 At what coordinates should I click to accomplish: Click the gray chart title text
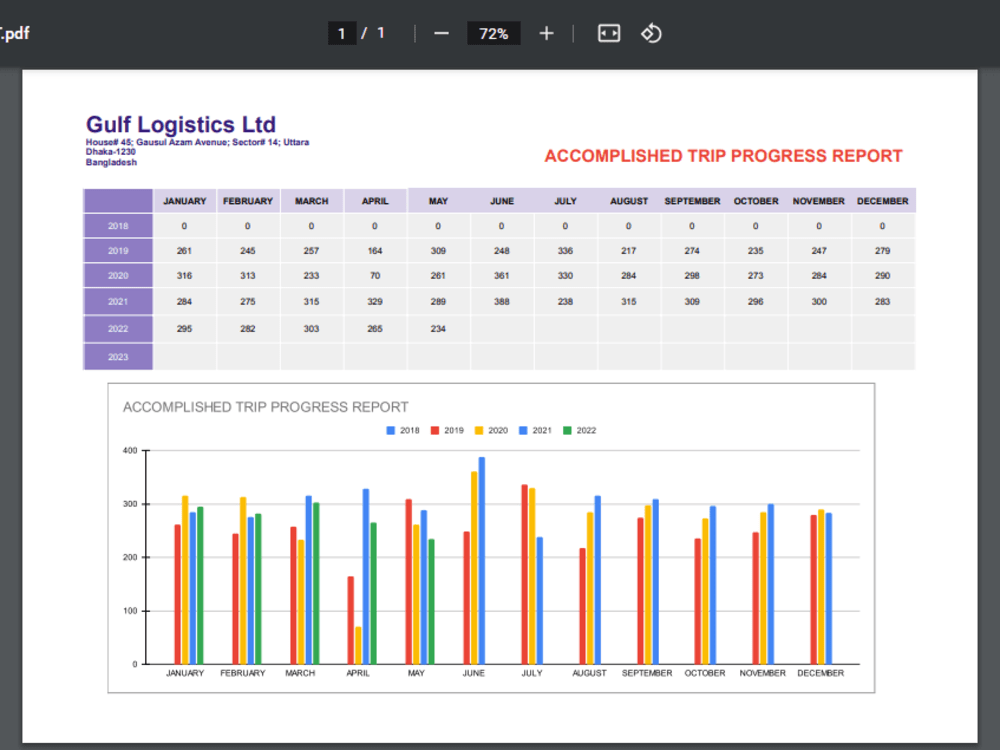(265, 407)
